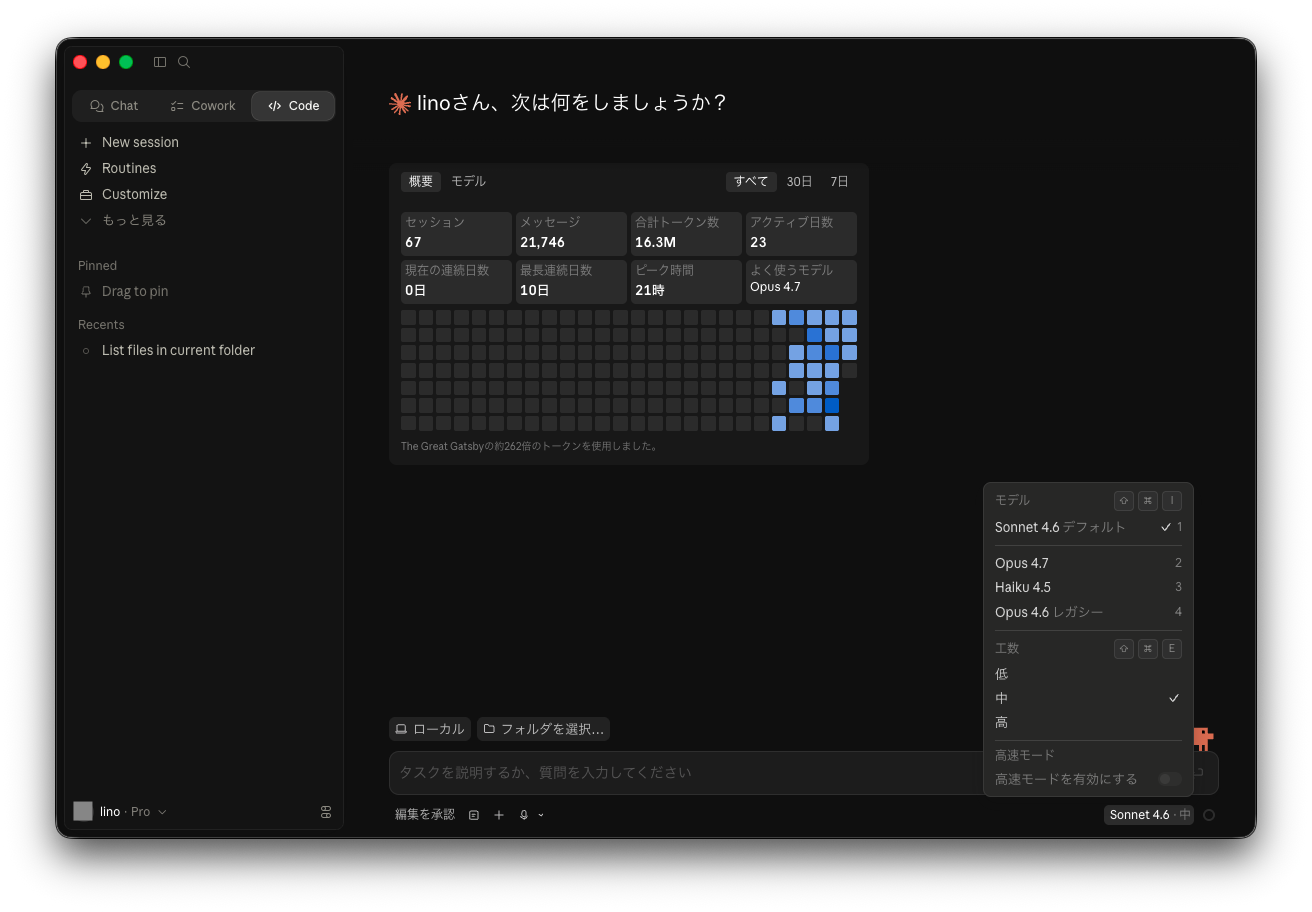Click the microphone dictation icon
Viewport: 1312px width, 912px height.
click(524, 815)
